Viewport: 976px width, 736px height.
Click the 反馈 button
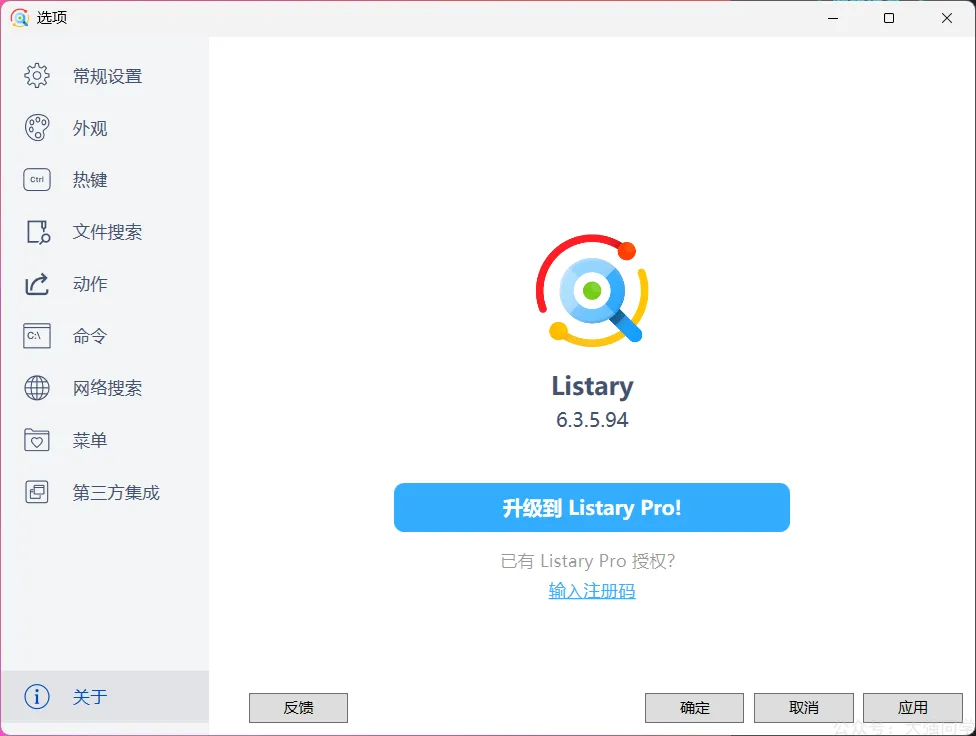pos(298,708)
